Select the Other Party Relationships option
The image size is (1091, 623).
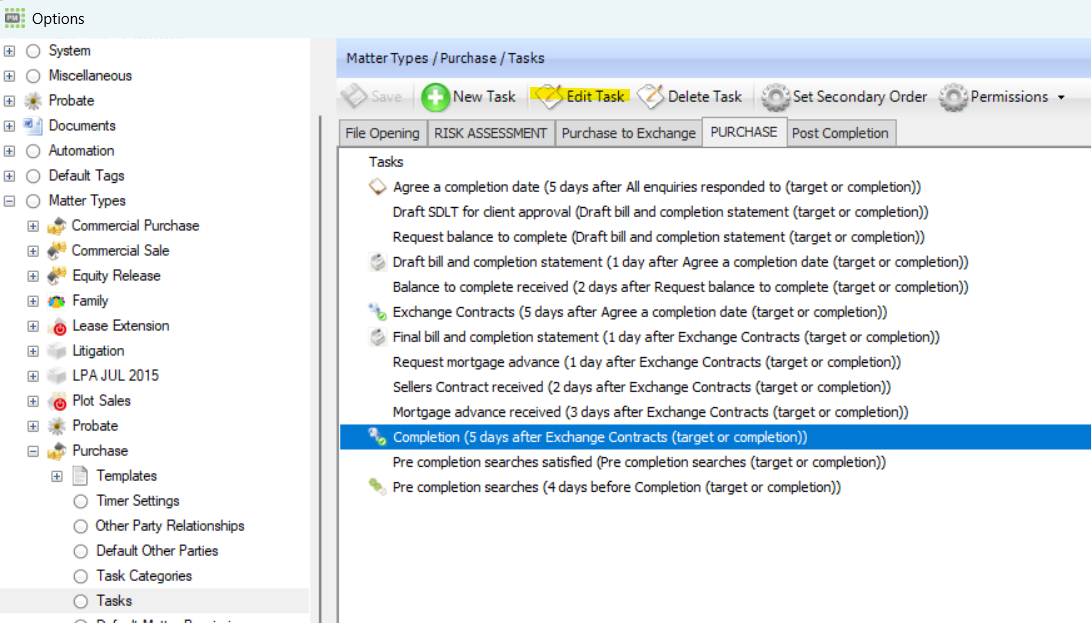point(81,526)
